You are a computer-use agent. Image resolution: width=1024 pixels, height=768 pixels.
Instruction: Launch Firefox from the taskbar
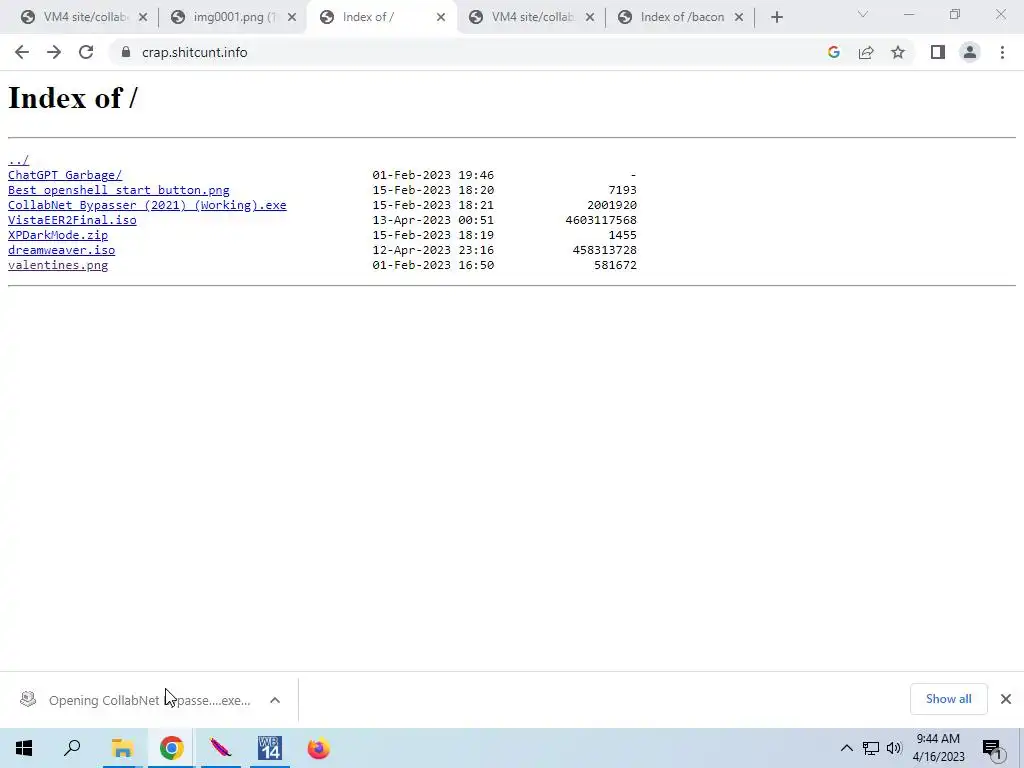pyautogui.click(x=319, y=748)
